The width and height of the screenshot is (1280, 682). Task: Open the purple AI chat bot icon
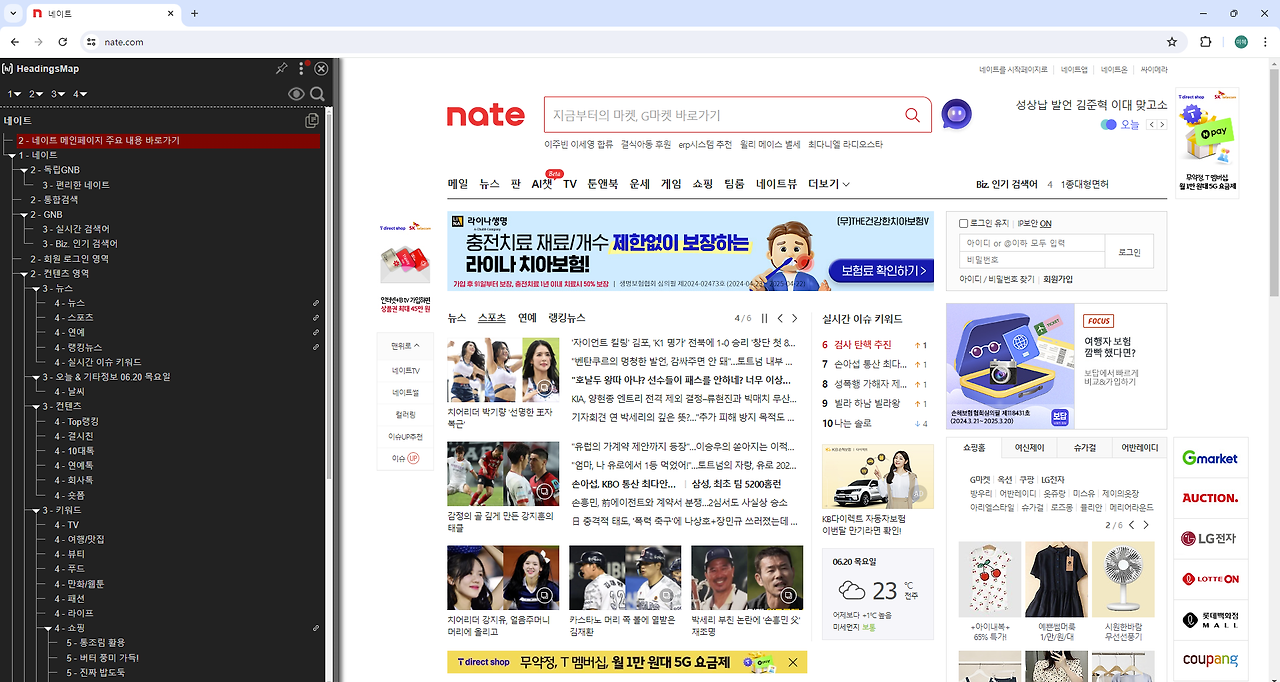click(x=957, y=114)
